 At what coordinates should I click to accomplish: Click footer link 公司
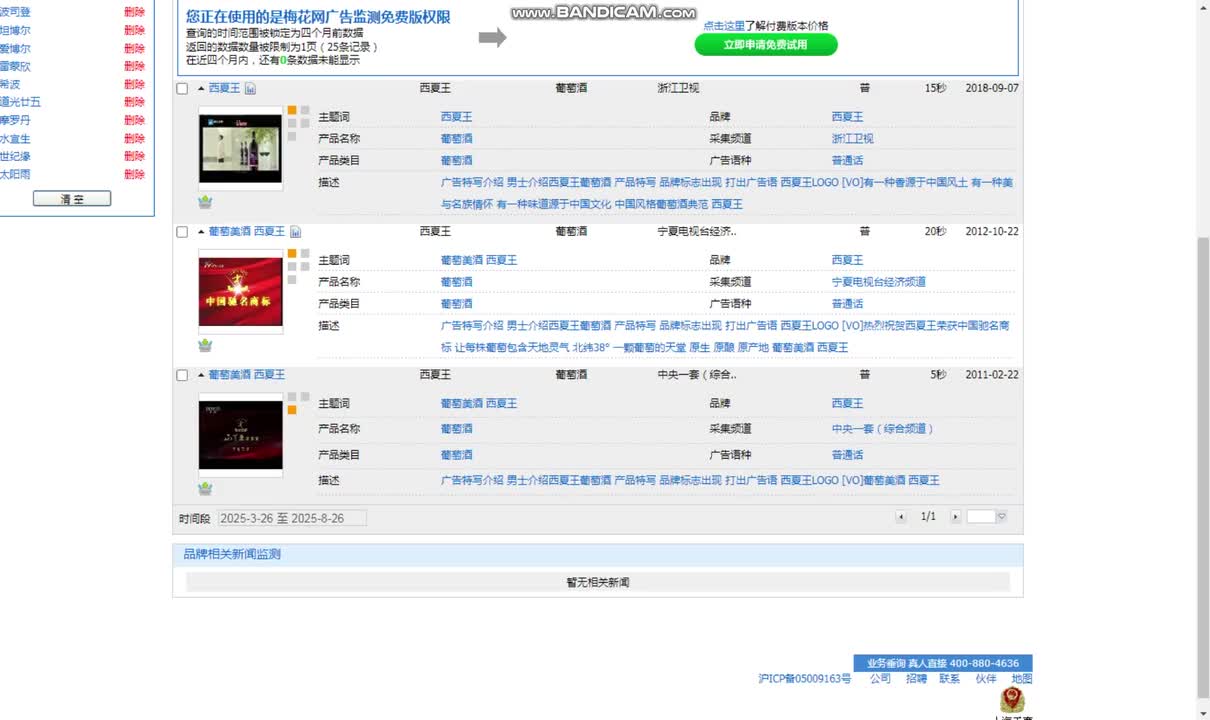[x=880, y=678]
